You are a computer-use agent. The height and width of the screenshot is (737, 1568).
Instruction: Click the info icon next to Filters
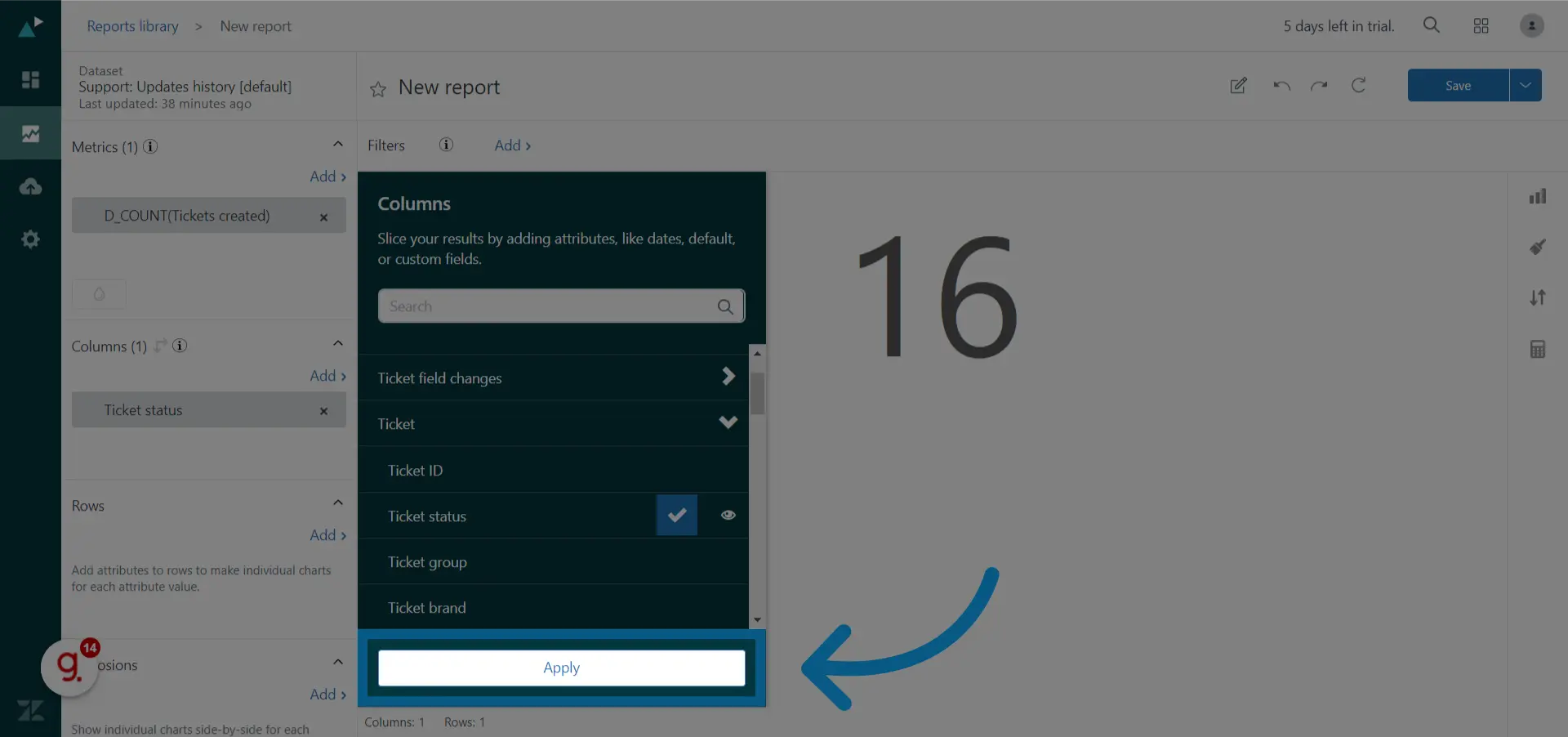(x=446, y=145)
